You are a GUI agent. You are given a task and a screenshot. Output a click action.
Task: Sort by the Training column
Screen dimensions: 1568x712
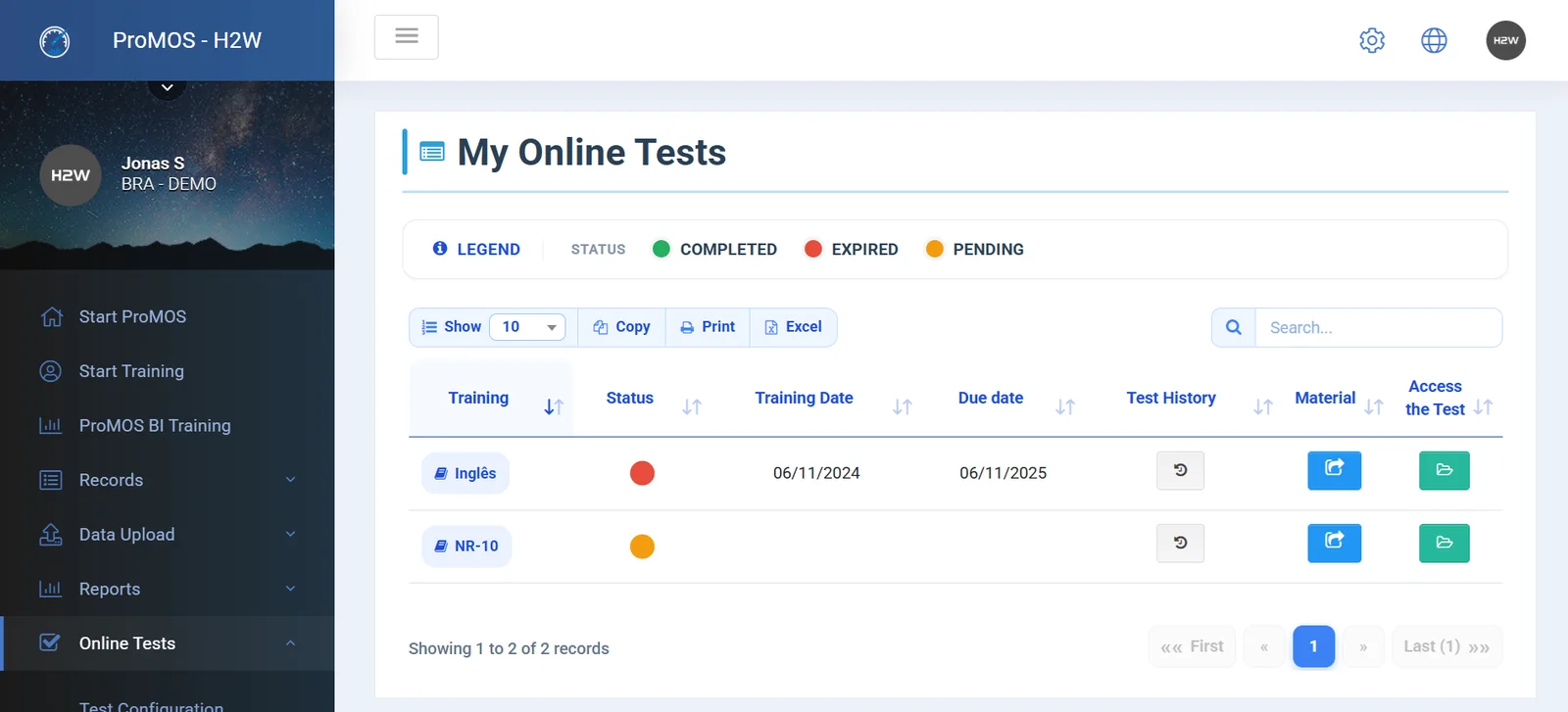point(491,399)
